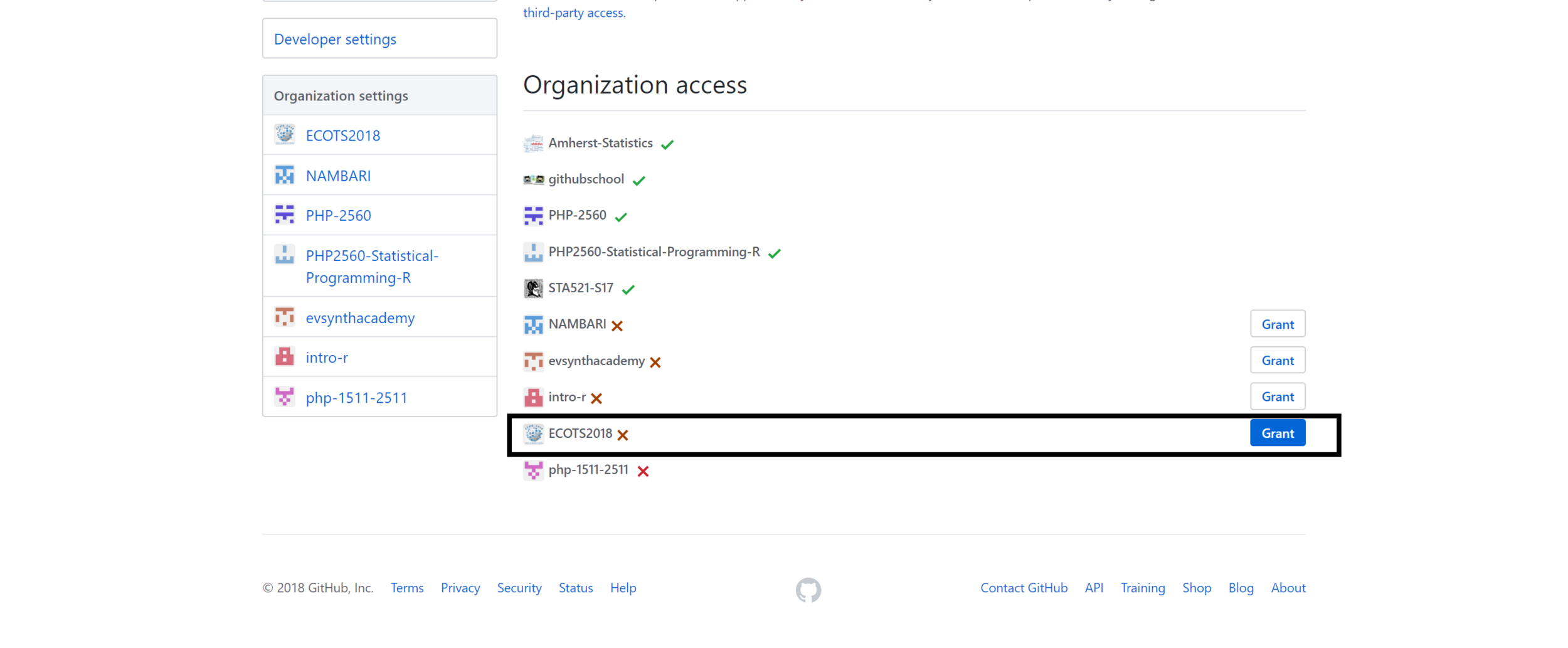Click X mark next to ECOTS2018
Viewport: 1568px width, 648px height.
tap(622, 435)
